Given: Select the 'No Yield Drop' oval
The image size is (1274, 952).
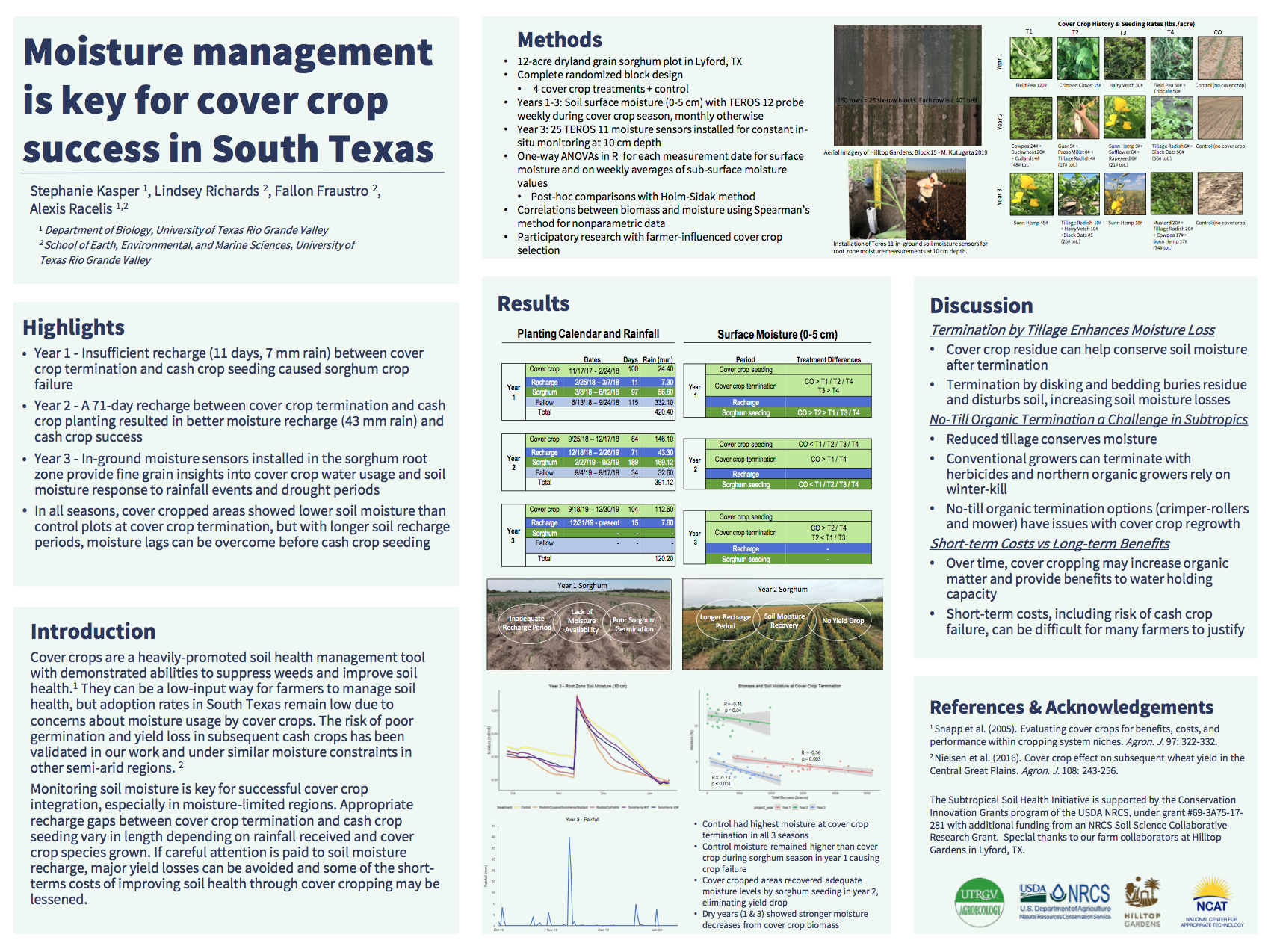Looking at the screenshot, I should pyautogui.click(x=843, y=620).
